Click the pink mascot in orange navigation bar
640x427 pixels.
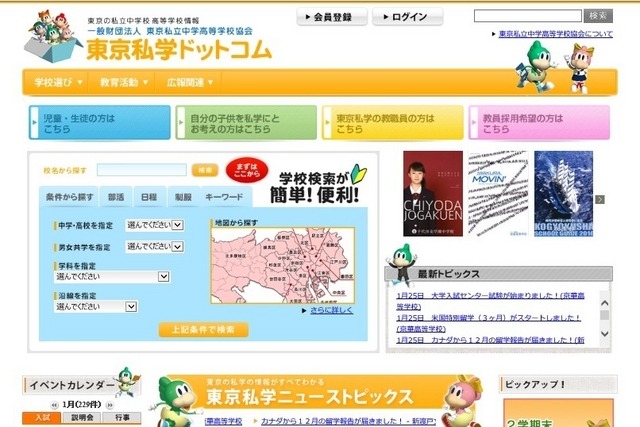click(x=580, y=69)
